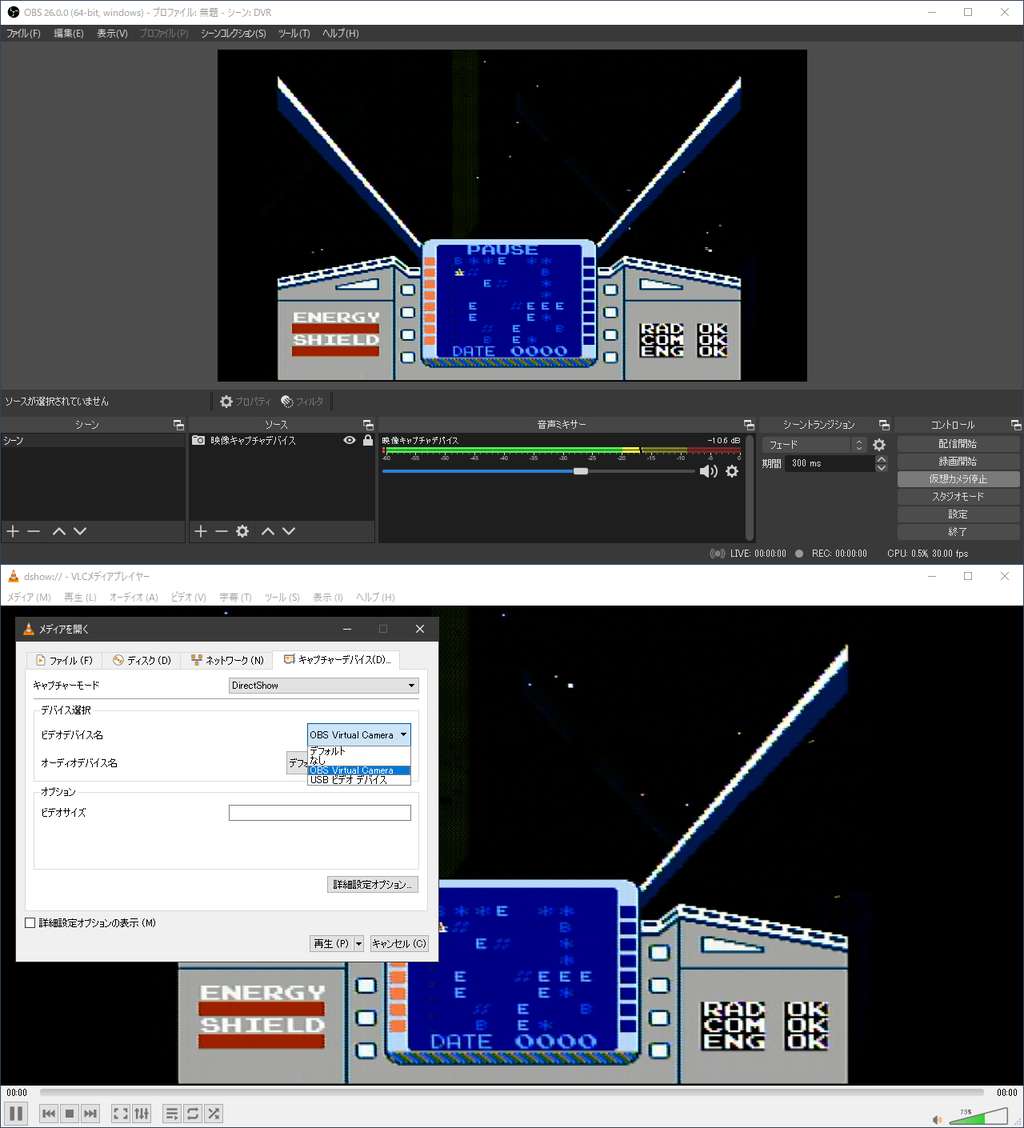Open VLC extended settings equalizer icon
The height and width of the screenshot is (1128, 1024).
coord(142,1114)
